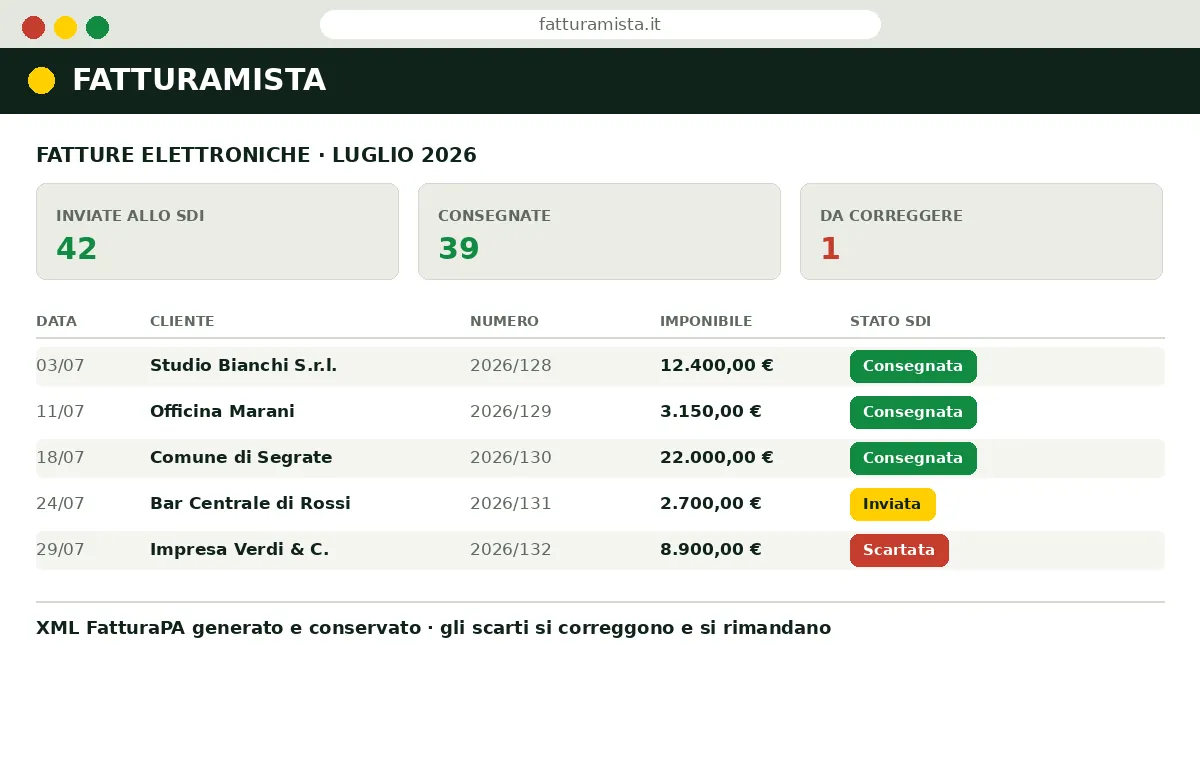Image resolution: width=1200 pixels, height=760 pixels.
Task: Select the Studio Bianchi S.r.l. invoice row
Action: pos(600,366)
